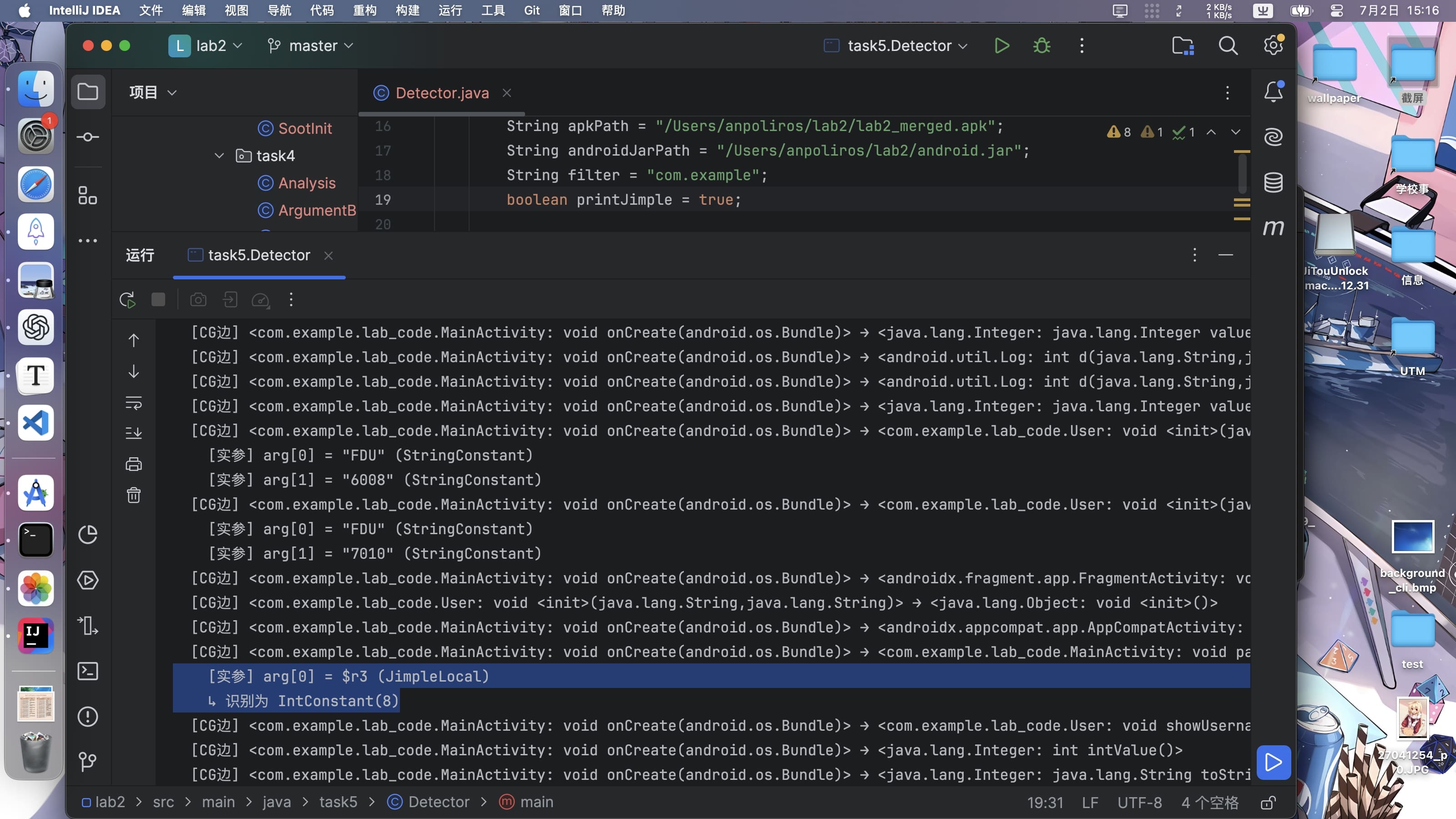The width and height of the screenshot is (1456, 819).
Task: Stop the running process
Action: pos(158,299)
